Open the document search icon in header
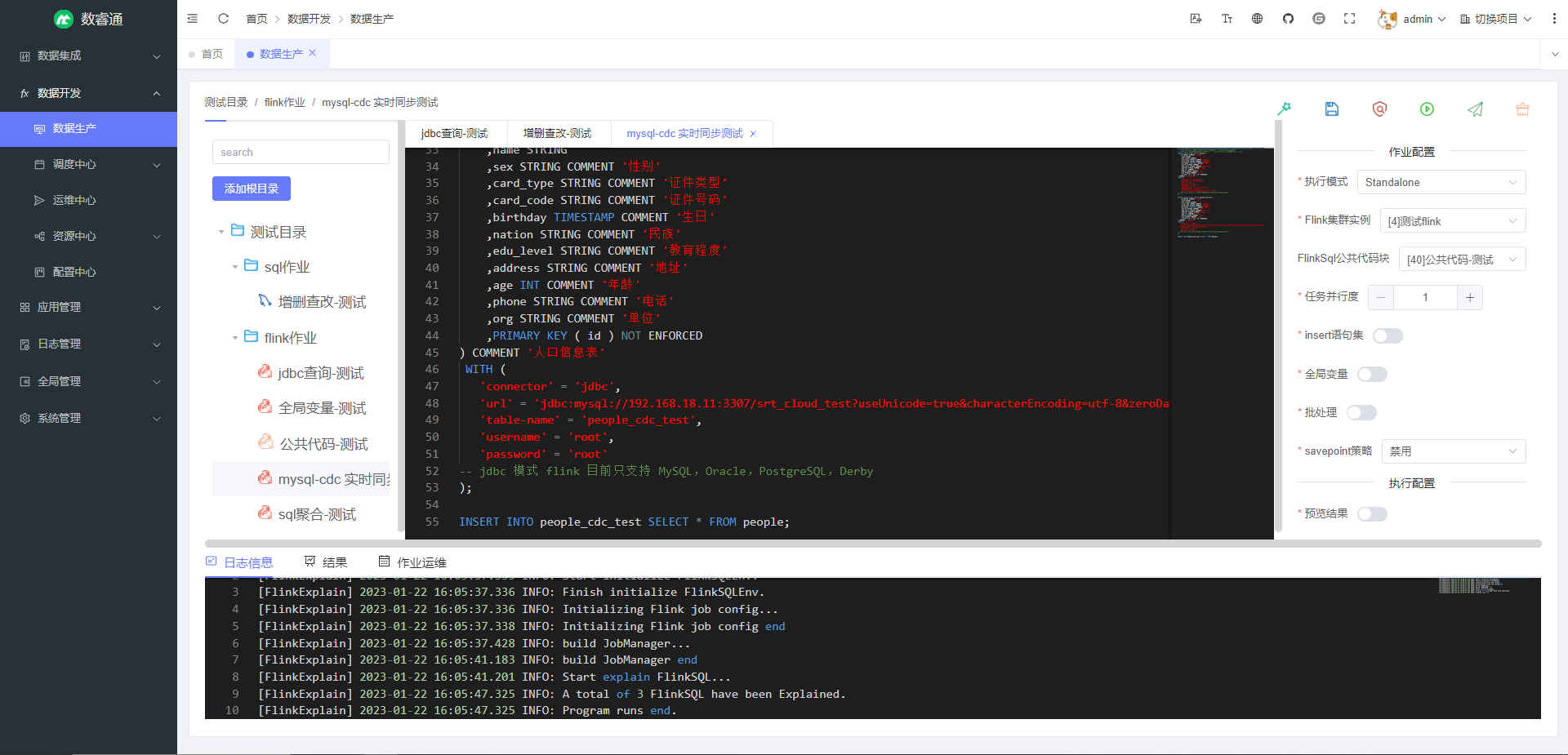This screenshot has width=1568, height=755. coord(1196,19)
